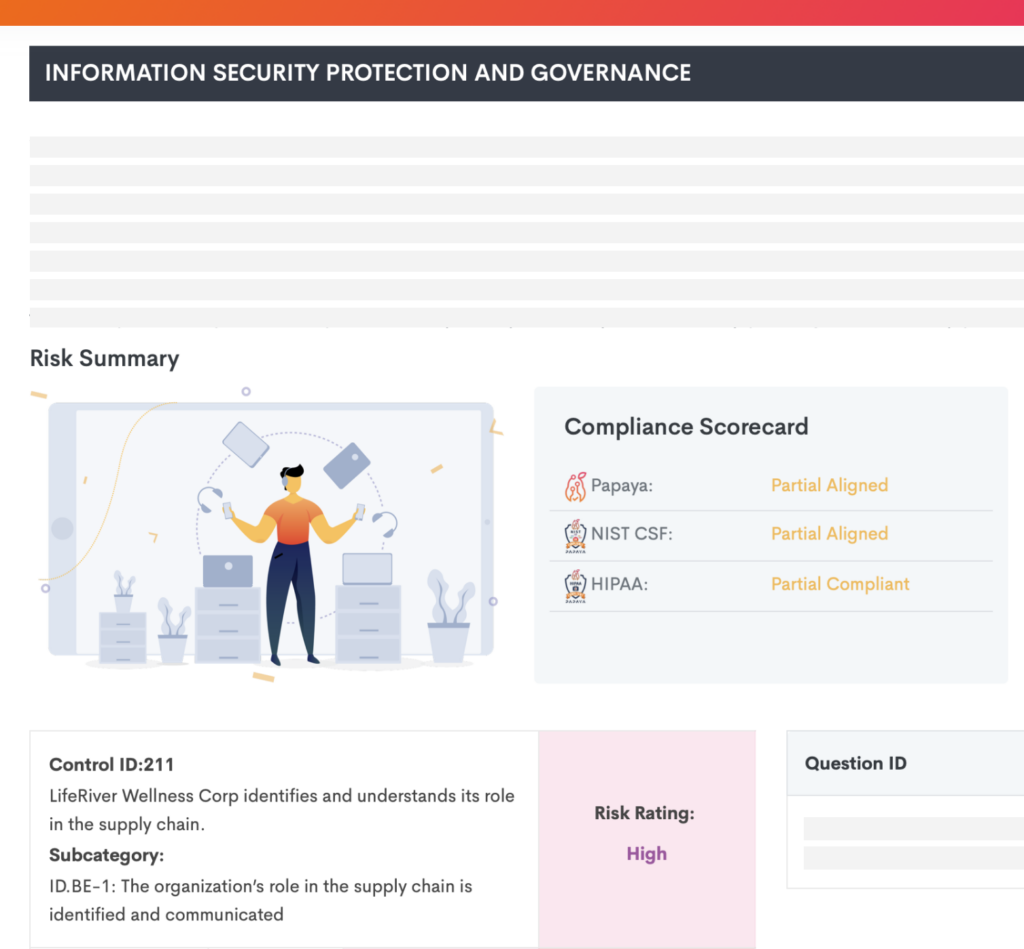1024x949 pixels.
Task: Click the High risk rating label
Action: coord(646,853)
